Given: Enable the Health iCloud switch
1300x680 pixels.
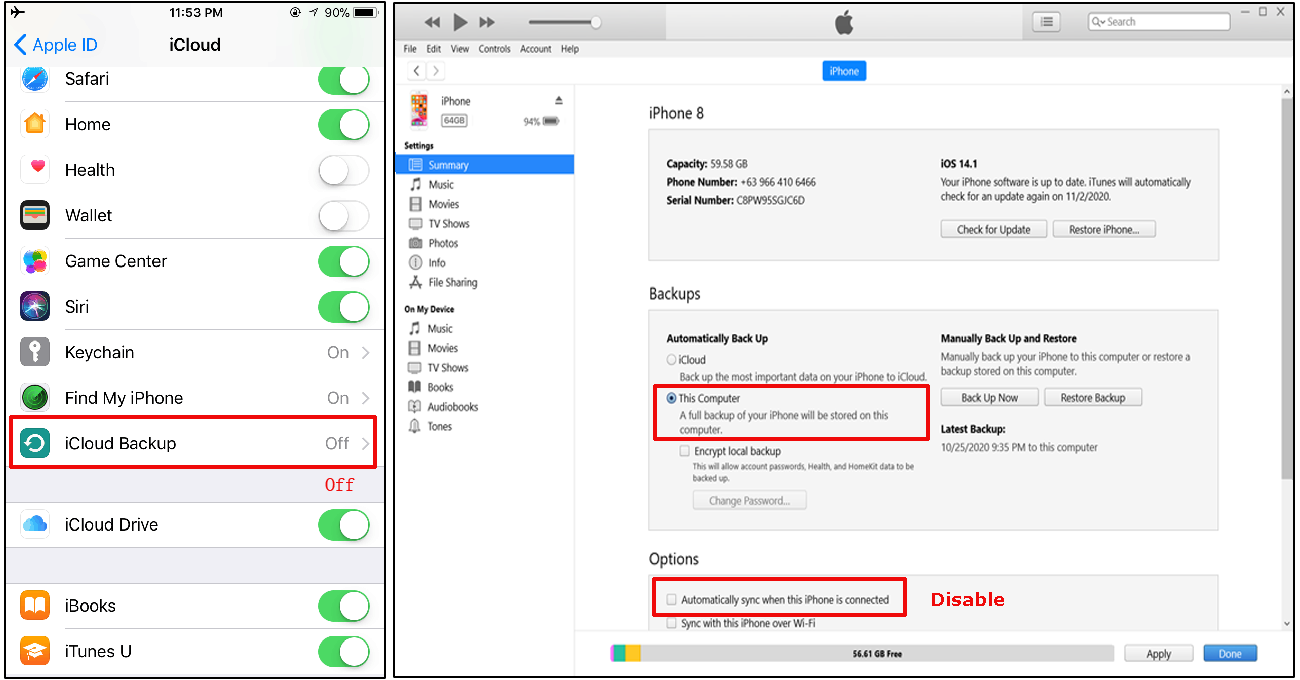Looking at the screenshot, I should click(x=344, y=170).
